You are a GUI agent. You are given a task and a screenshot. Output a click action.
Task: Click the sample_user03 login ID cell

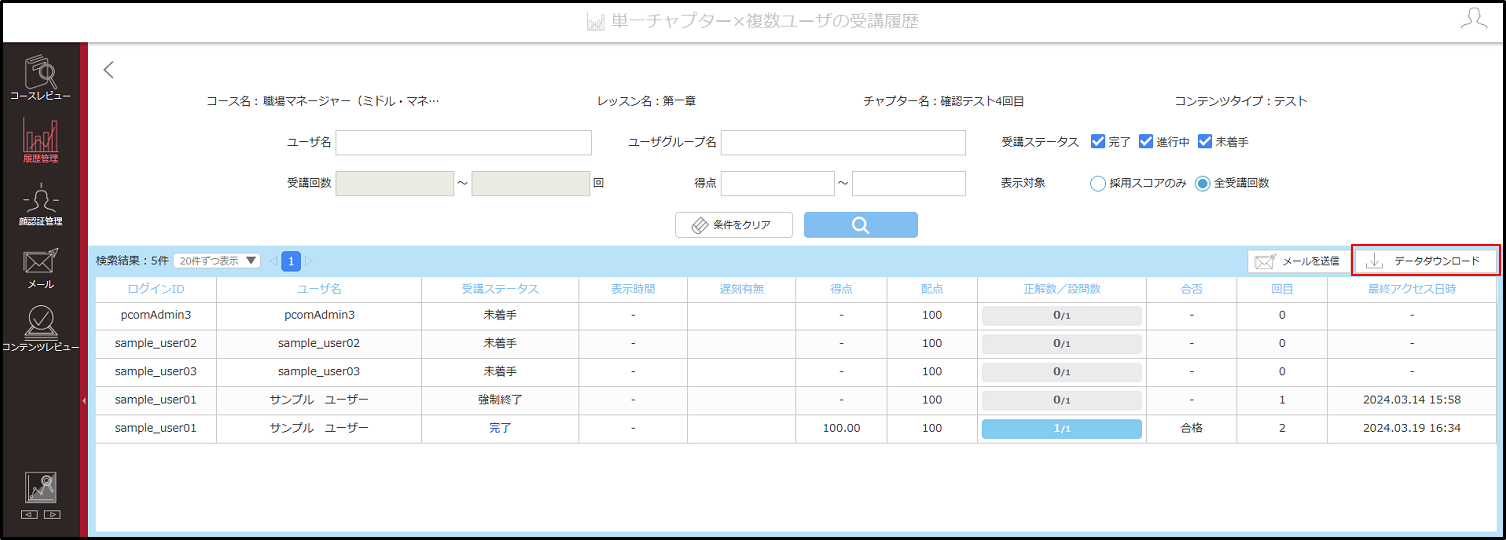tap(156, 371)
